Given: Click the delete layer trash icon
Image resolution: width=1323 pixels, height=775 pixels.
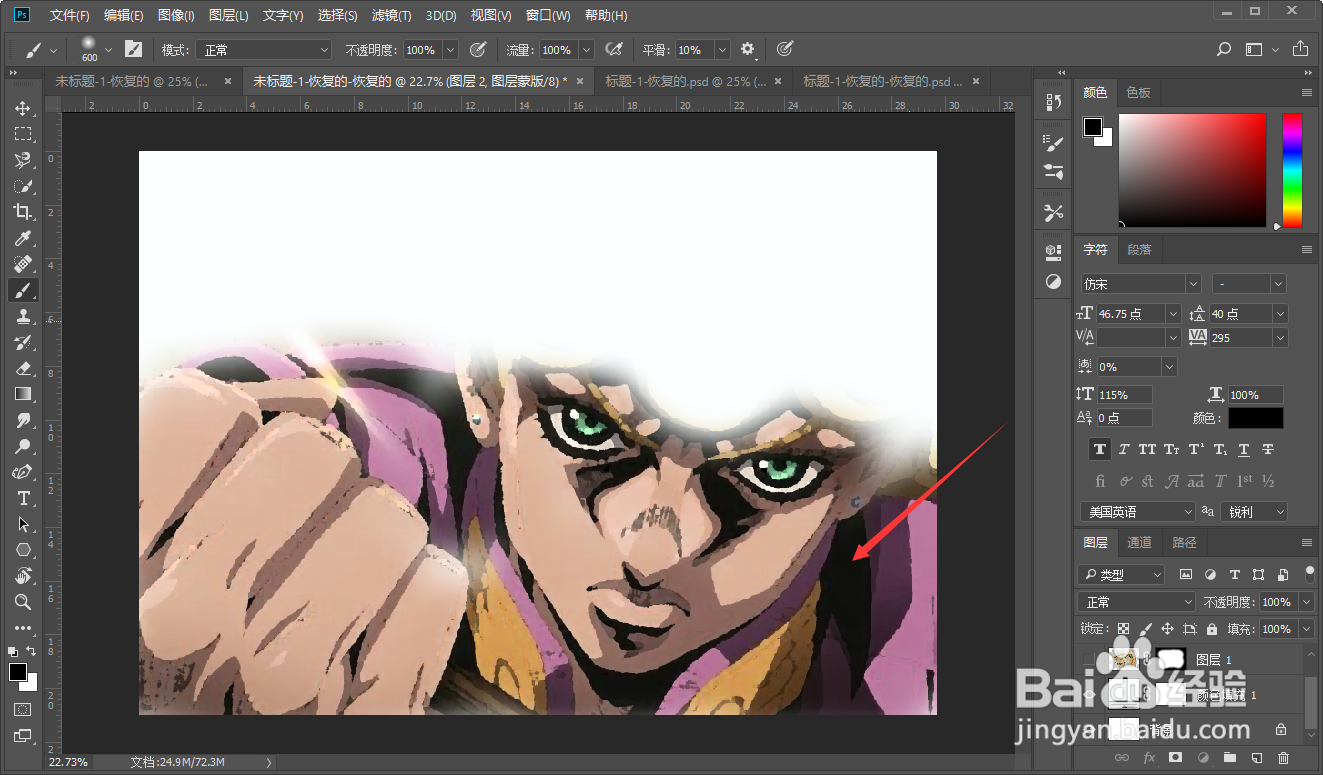Looking at the screenshot, I should coord(1284,758).
